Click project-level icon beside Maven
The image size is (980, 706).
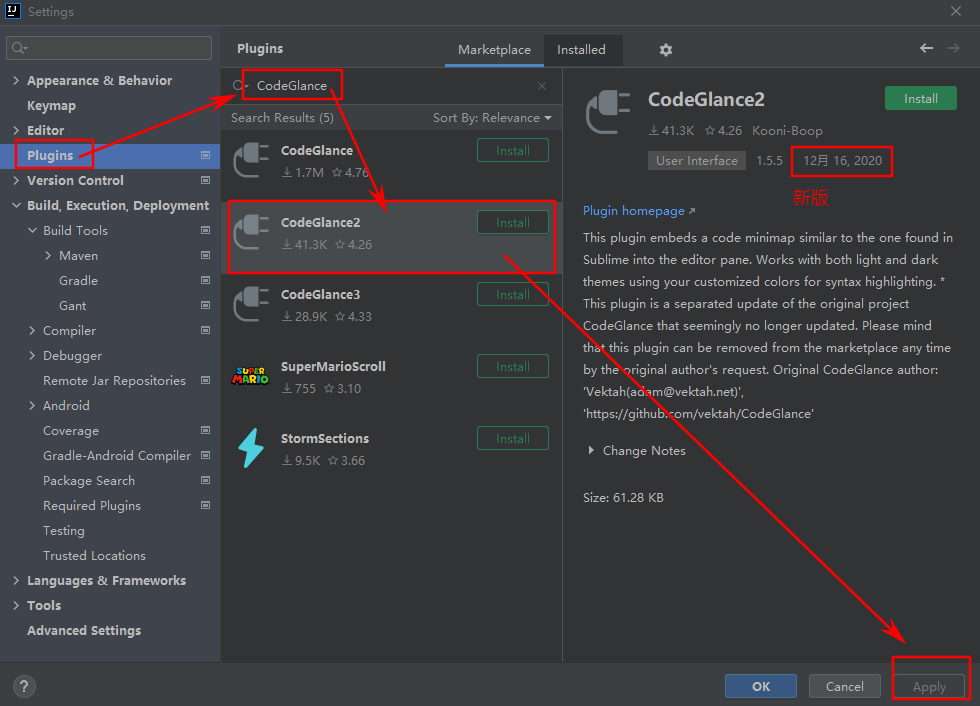pyautogui.click(x=205, y=255)
